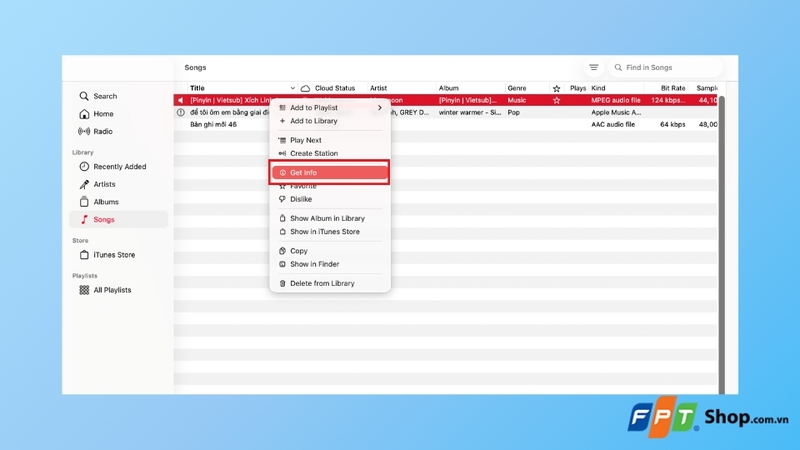Click the Add to Library plus icon
This screenshot has width=800, height=450.
(x=282, y=121)
